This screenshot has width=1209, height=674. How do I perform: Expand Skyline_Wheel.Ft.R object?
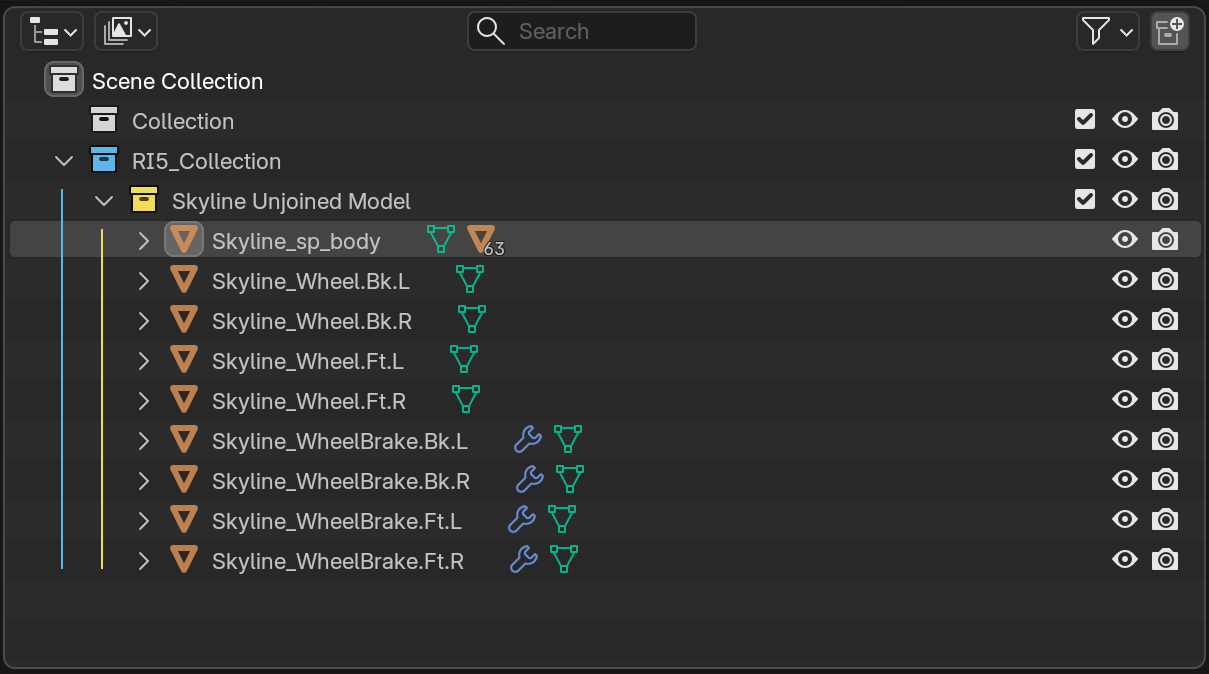pos(144,401)
